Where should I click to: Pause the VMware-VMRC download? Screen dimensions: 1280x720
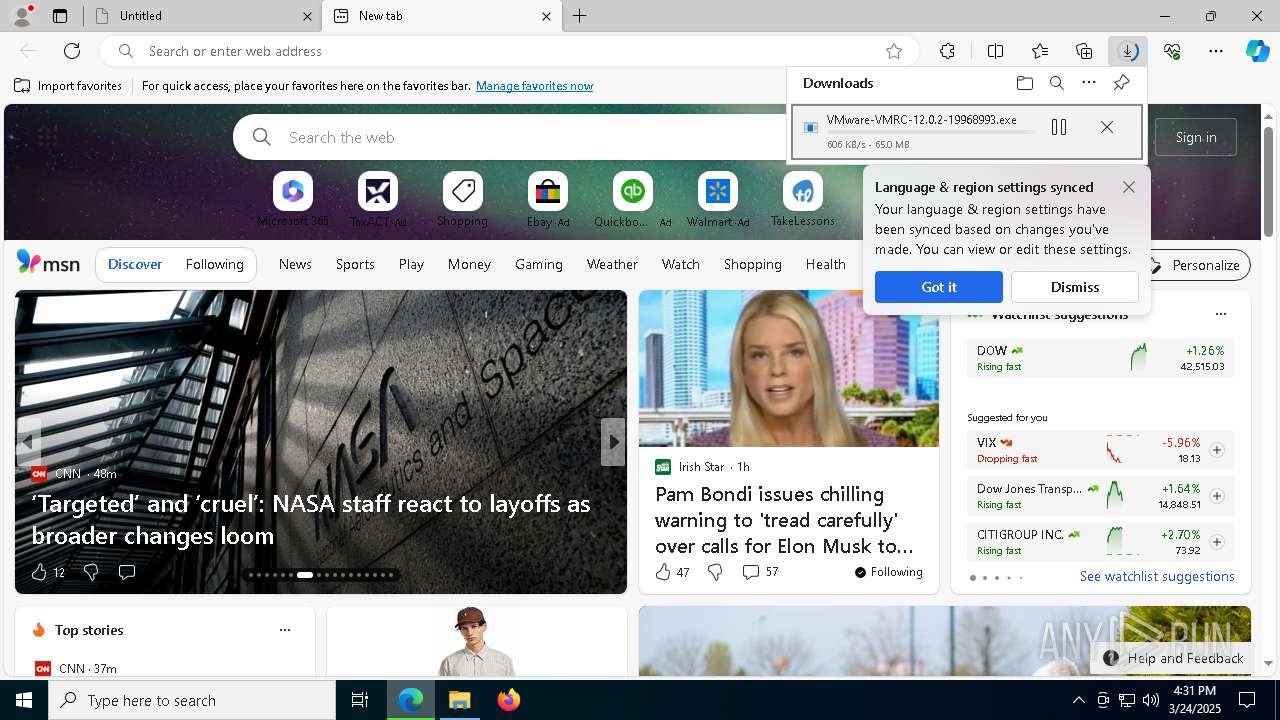1059,127
